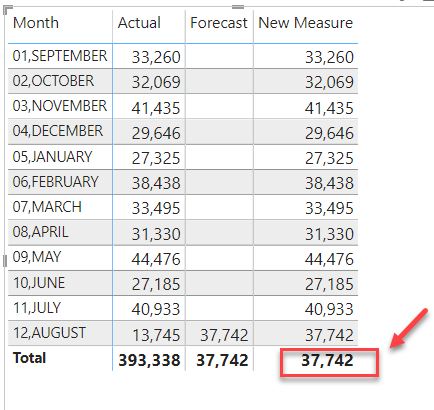Screen dimensions: 434x410
Task: Select Actual value 38,438 for February
Action: [156, 183]
